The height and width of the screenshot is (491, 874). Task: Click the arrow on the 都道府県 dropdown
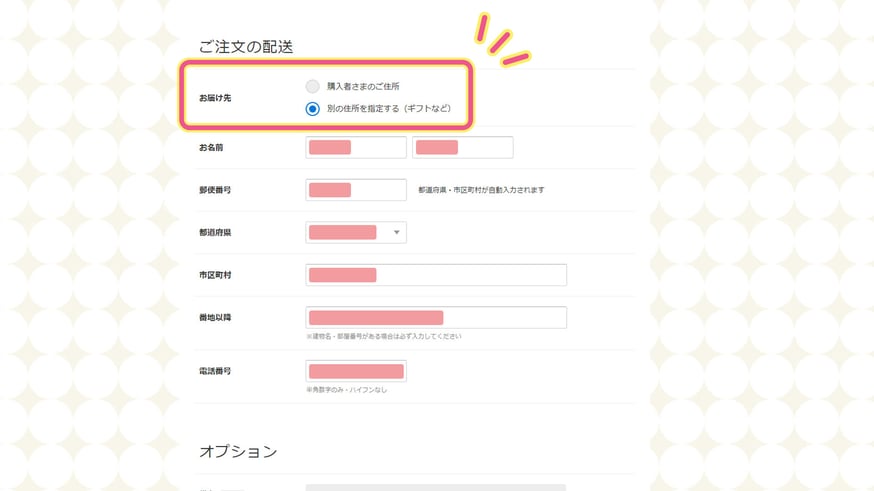(396, 232)
